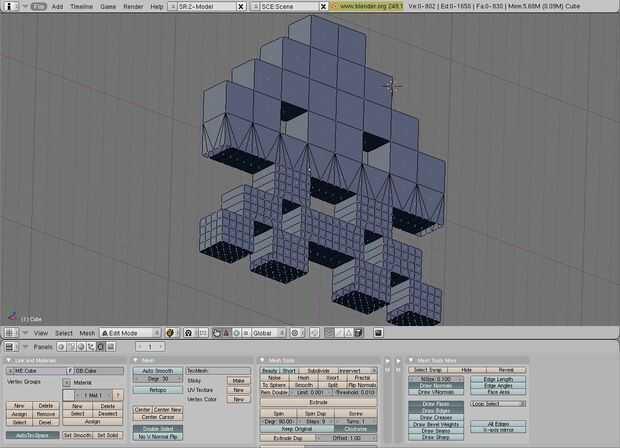The image size is (620, 448).
Task: Select the rotate manipulator circle icon
Action: (236, 333)
